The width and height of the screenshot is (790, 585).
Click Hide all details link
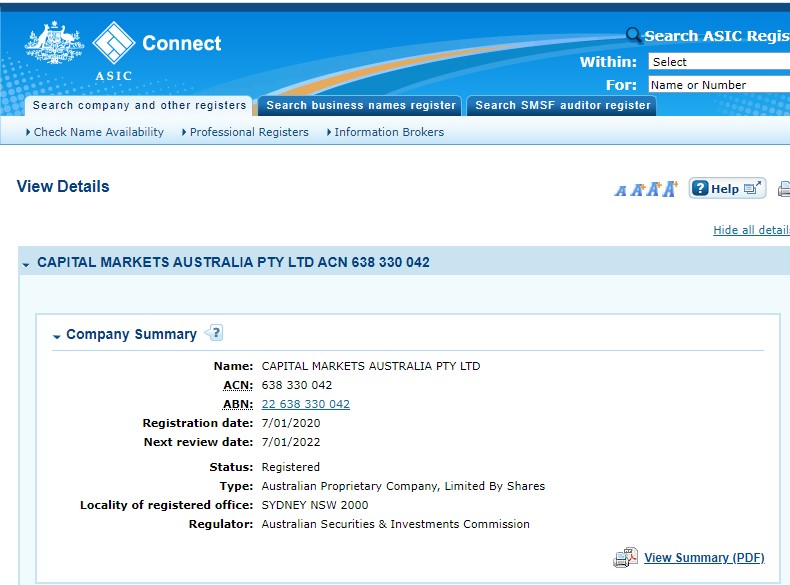coord(751,230)
